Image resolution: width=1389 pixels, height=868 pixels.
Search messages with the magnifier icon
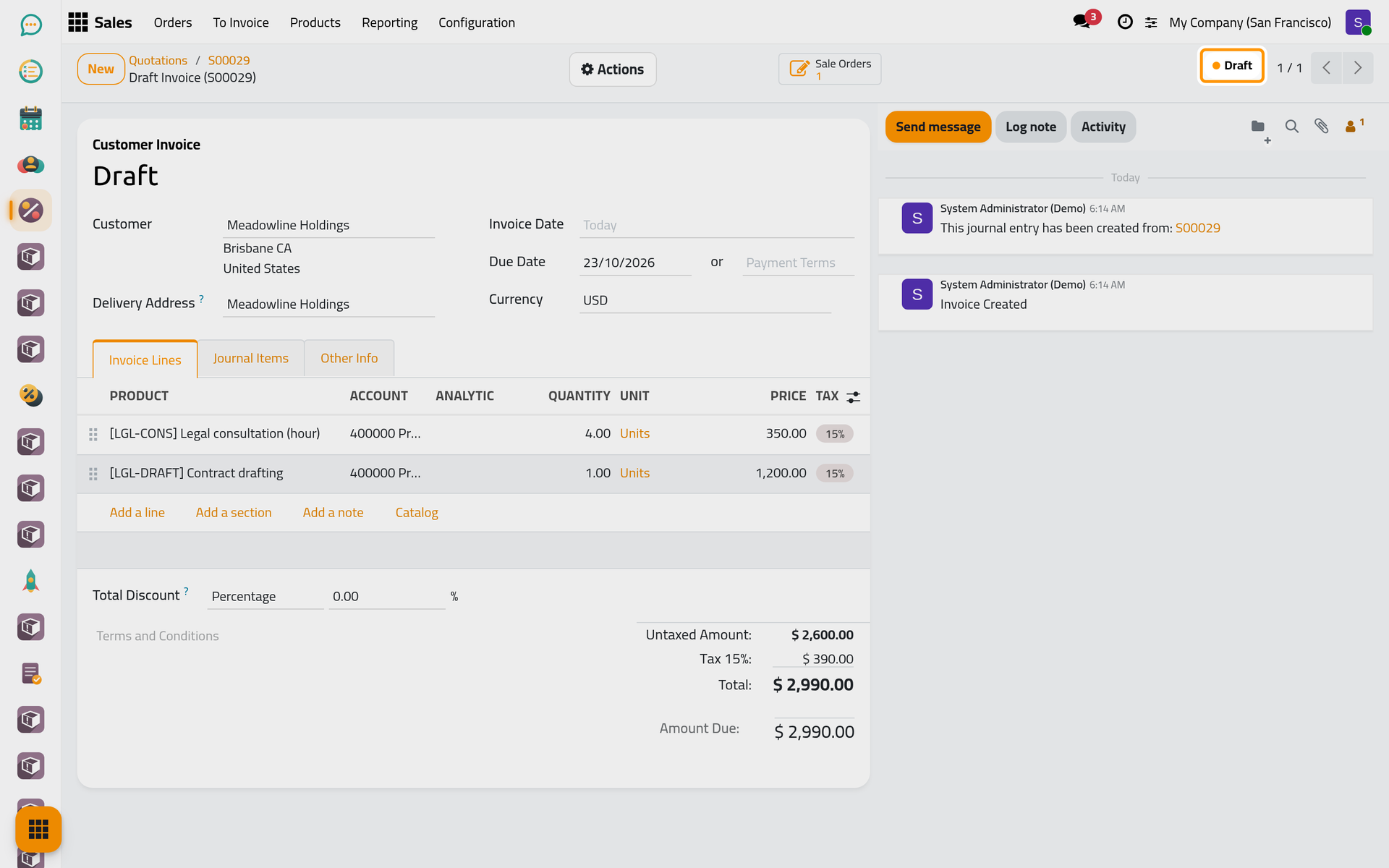[x=1291, y=127]
